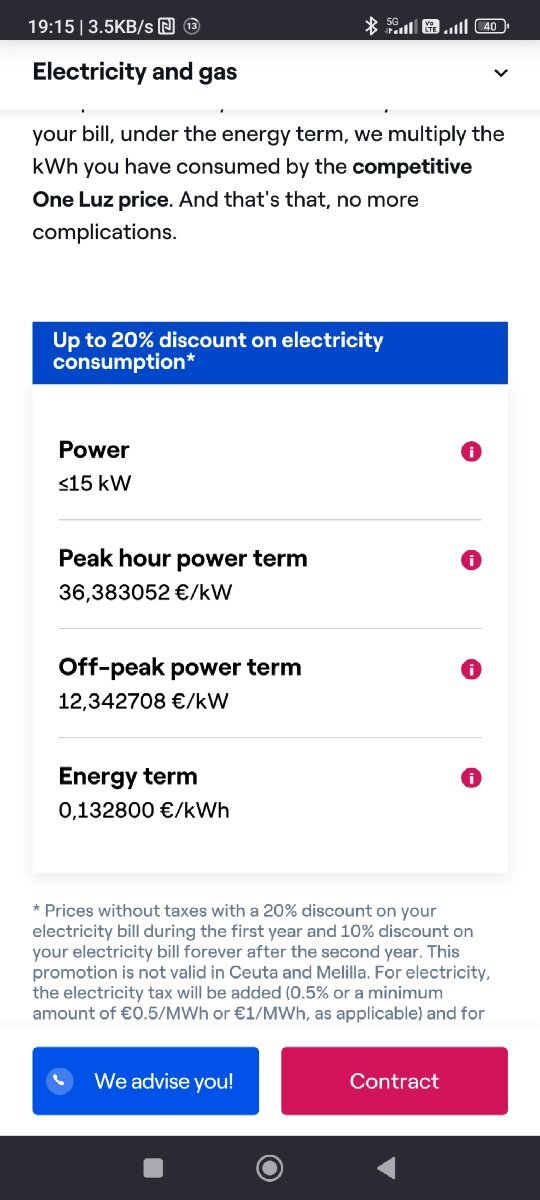Tap phone icon in We advise you button
Viewport: 540px width, 1200px height.
[61, 1081]
